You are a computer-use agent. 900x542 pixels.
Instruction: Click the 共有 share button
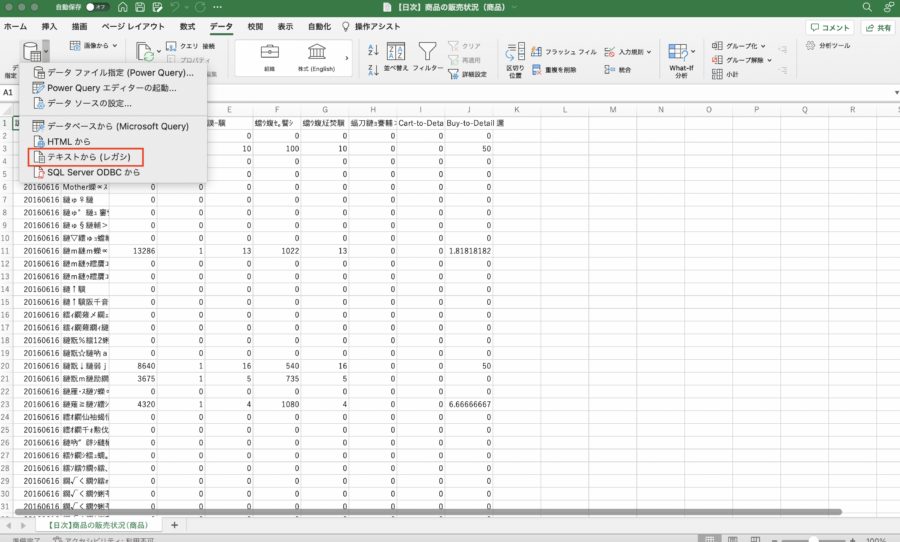878,28
